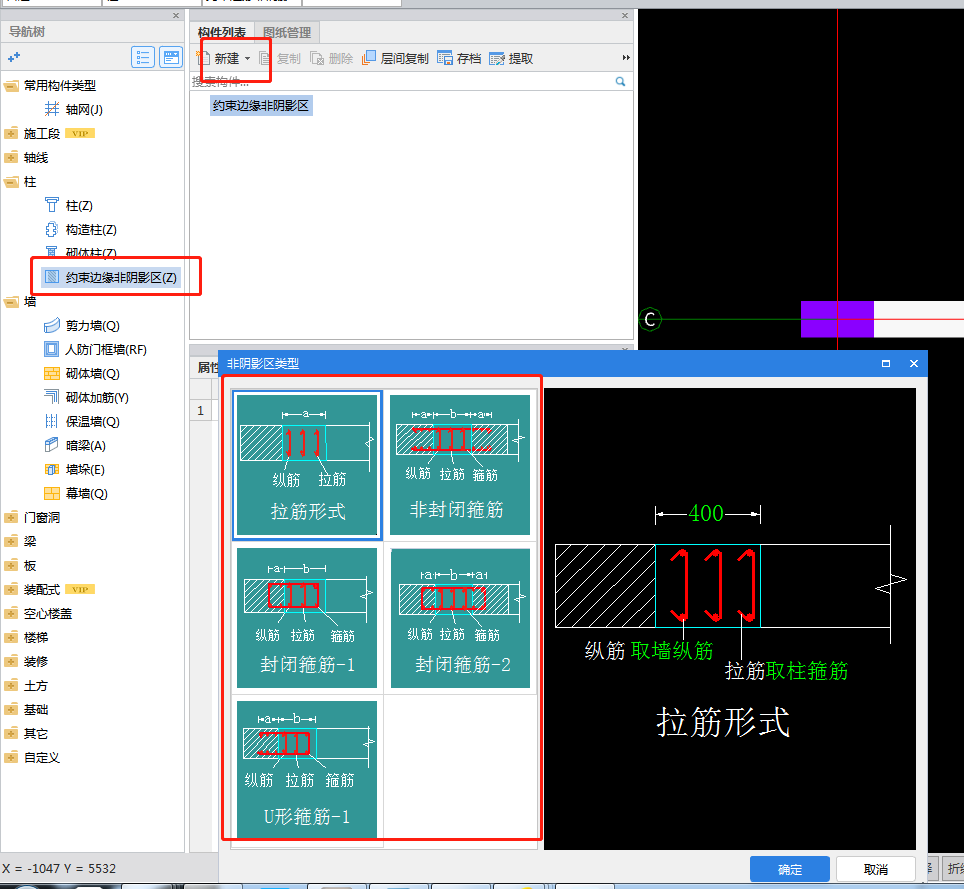
Task: Click the green 400 dimension value
Action: [x=706, y=513]
